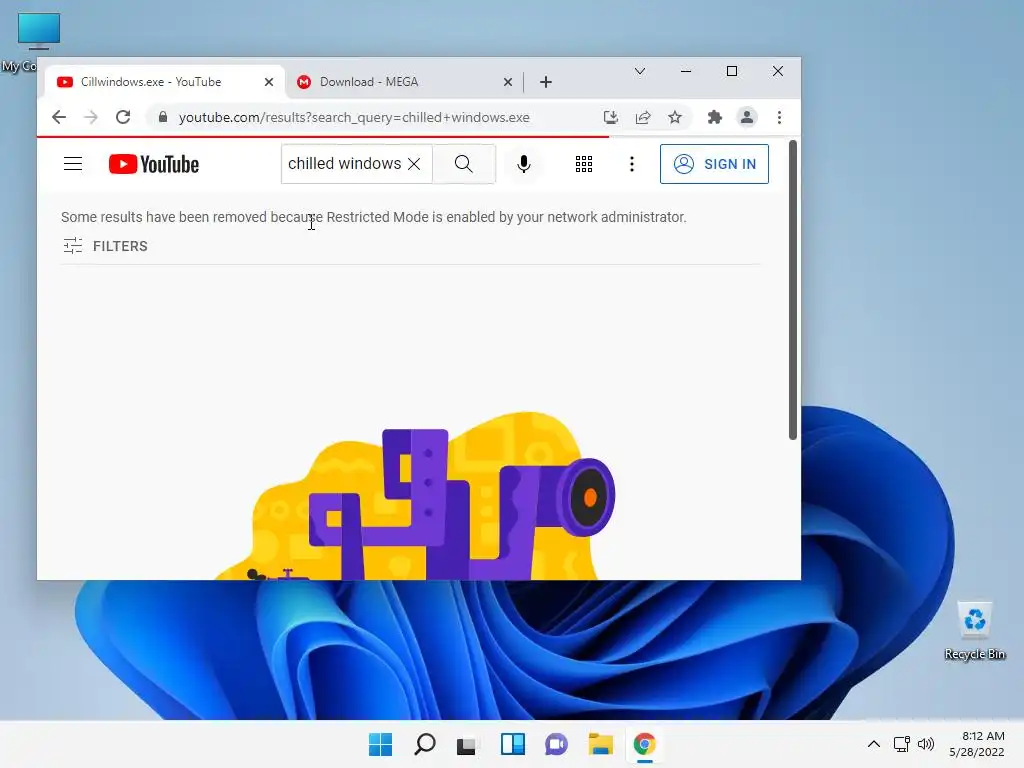Viewport: 1024px width, 768px height.
Task: Open File Explorer from taskbar
Action: 600,744
